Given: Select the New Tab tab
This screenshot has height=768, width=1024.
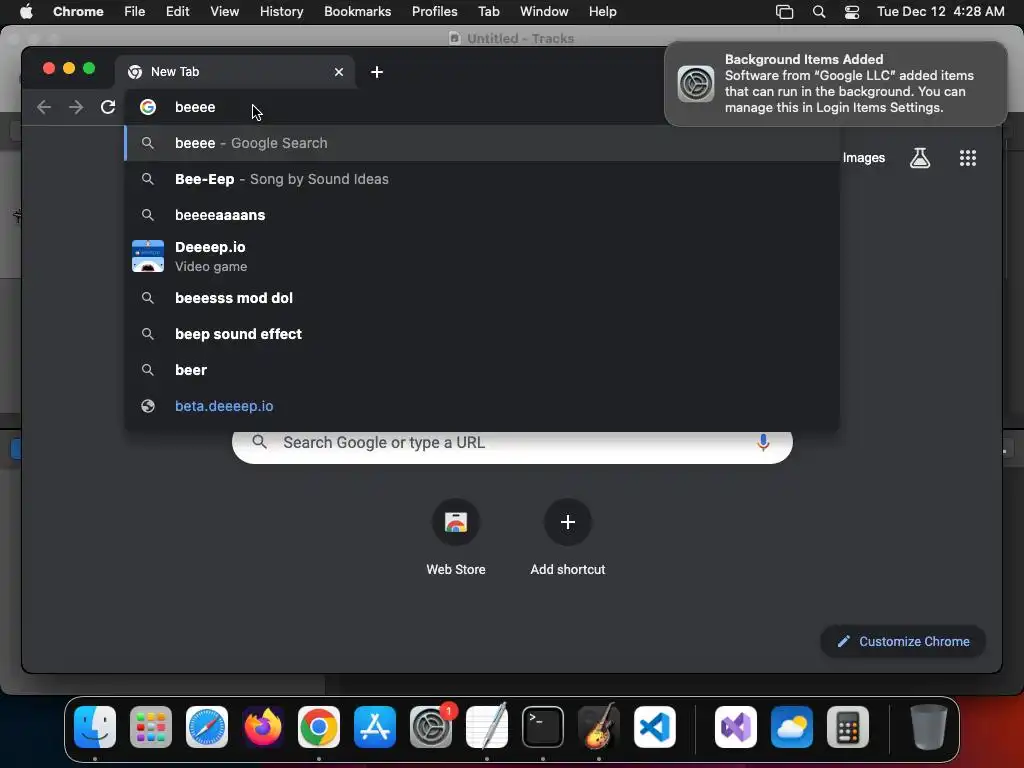Looking at the screenshot, I should coord(235,72).
